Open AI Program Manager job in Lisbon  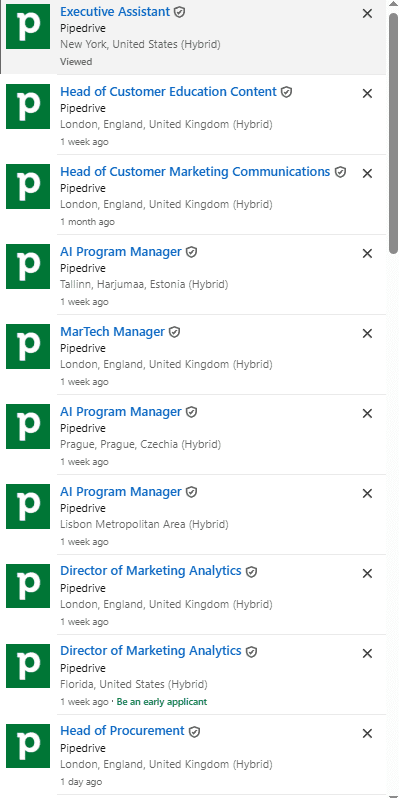coord(121,491)
